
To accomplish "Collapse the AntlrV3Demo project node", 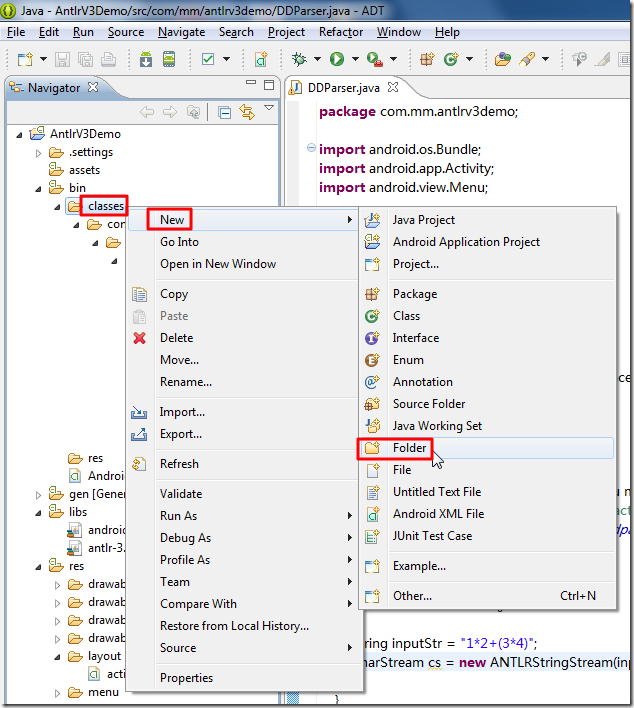I will [x=19, y=135].
